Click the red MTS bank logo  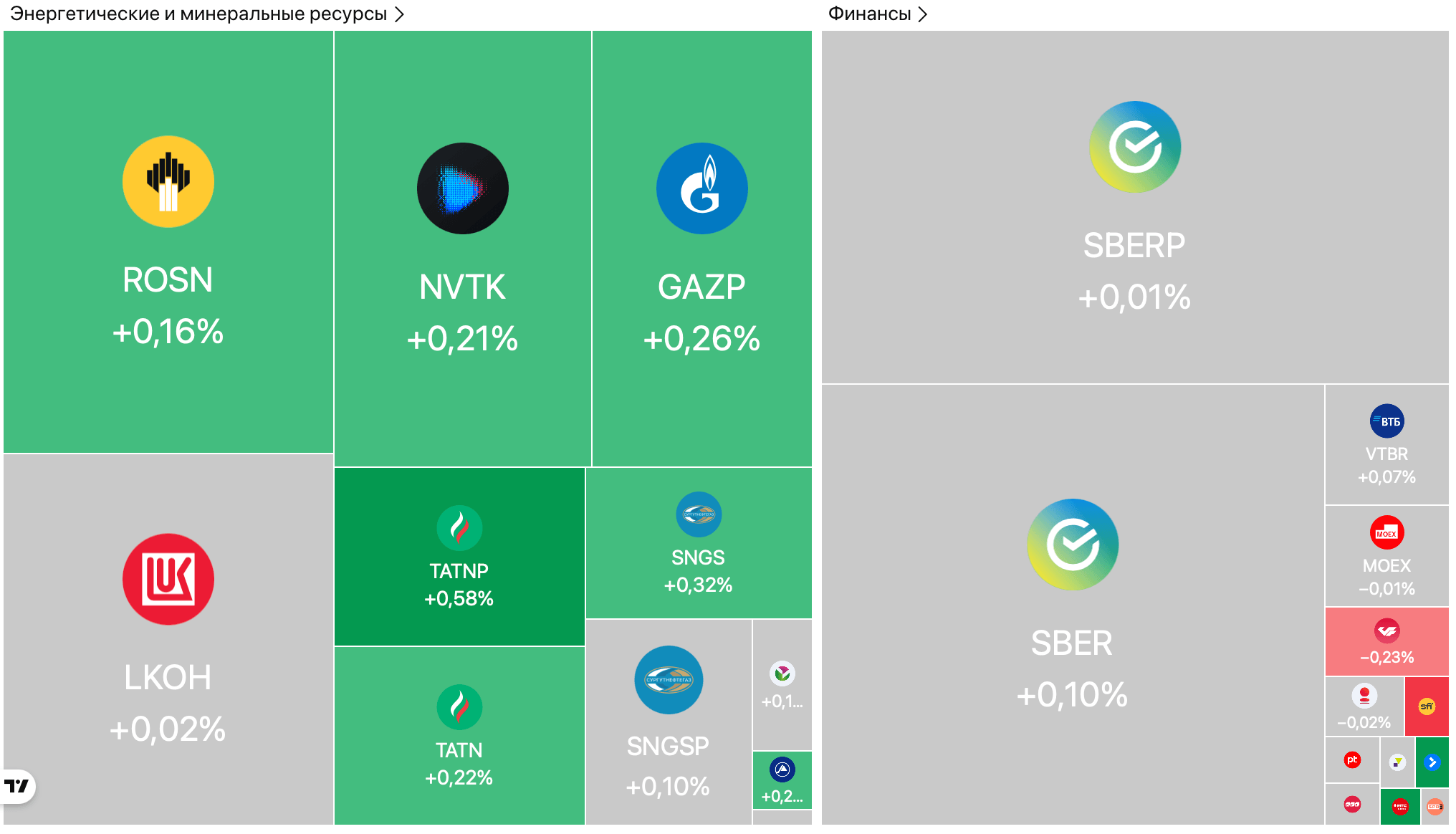tap(1400, 807)
